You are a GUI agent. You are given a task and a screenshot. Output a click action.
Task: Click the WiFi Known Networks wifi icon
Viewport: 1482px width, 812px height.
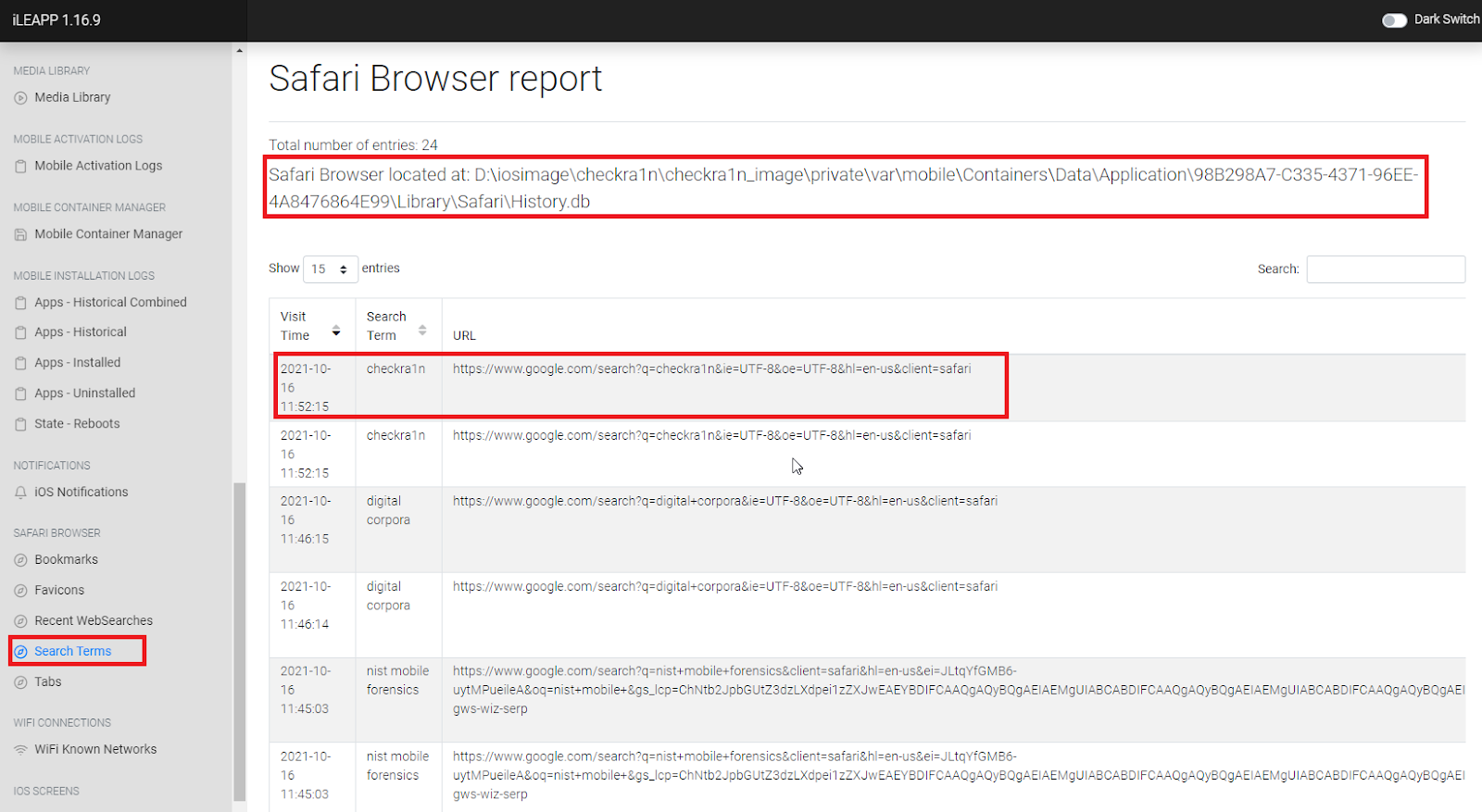click(20, 750)
